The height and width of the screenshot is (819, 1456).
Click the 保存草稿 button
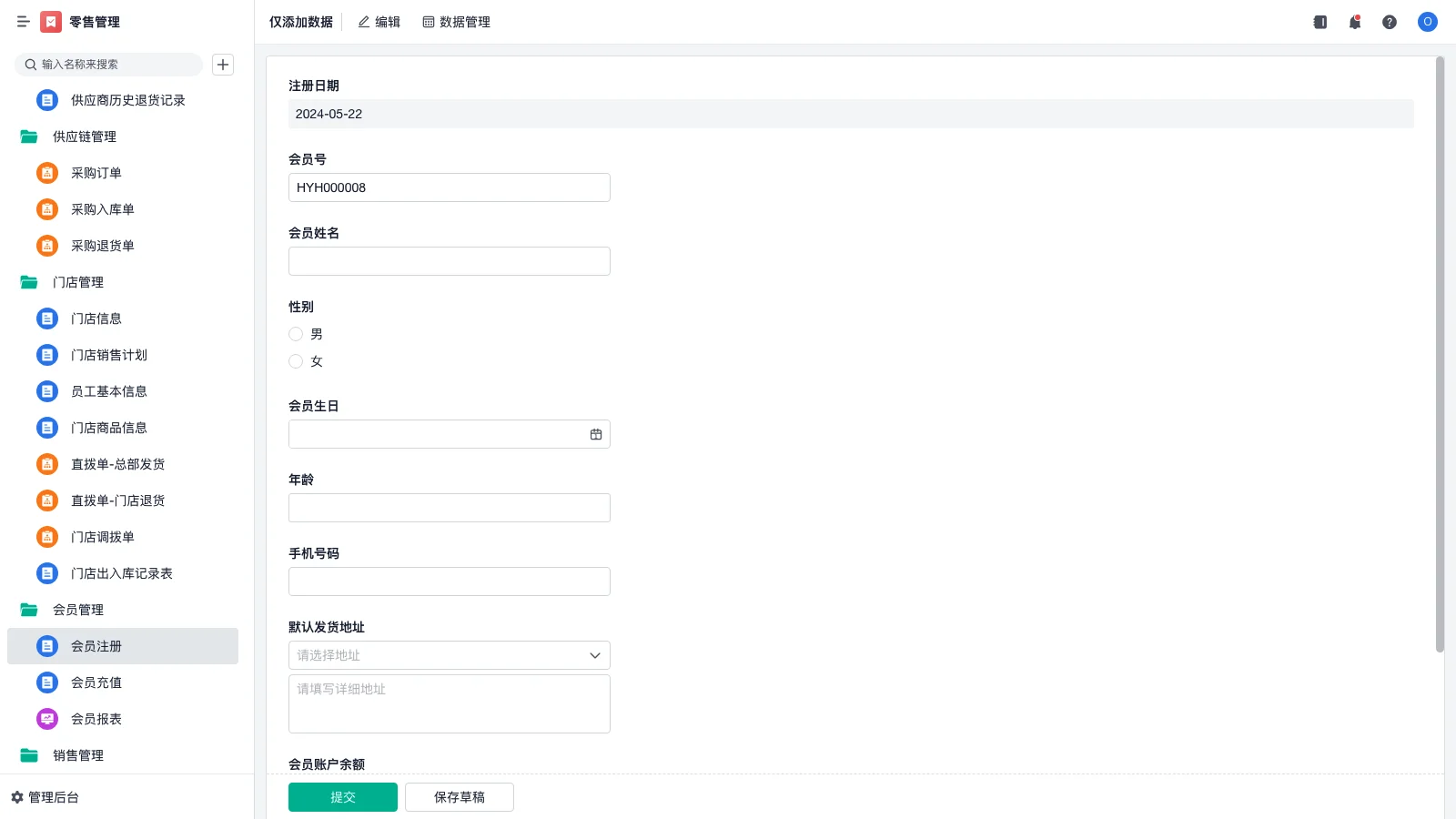pyautogui.click(x=460, y=797)
